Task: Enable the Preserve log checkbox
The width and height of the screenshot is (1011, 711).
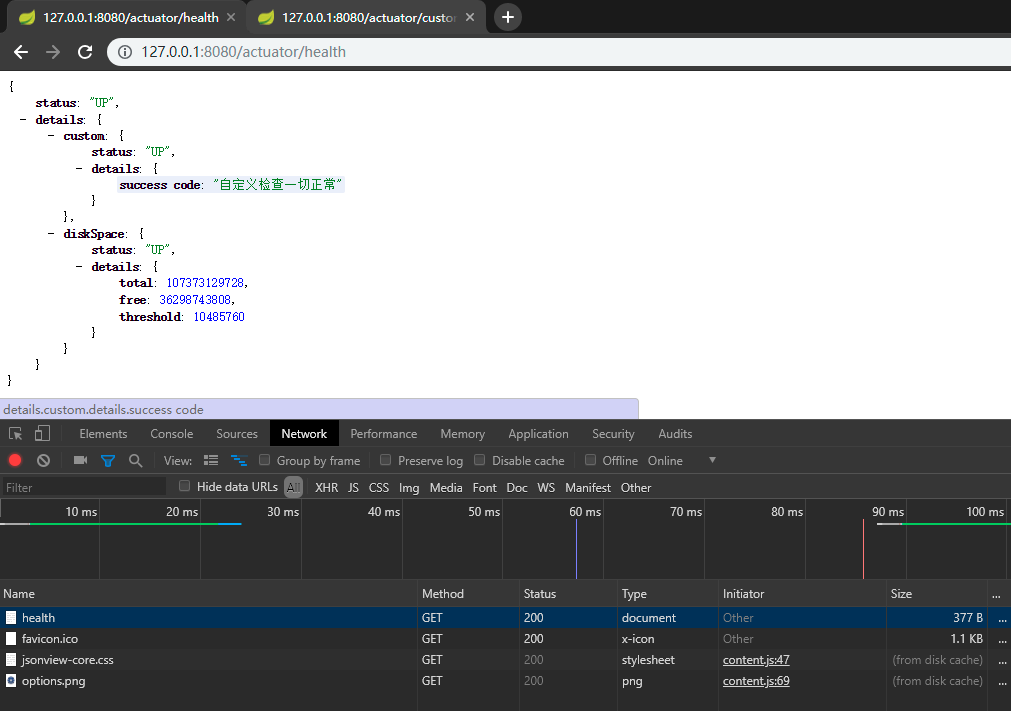Action: [x=386, y=461]
